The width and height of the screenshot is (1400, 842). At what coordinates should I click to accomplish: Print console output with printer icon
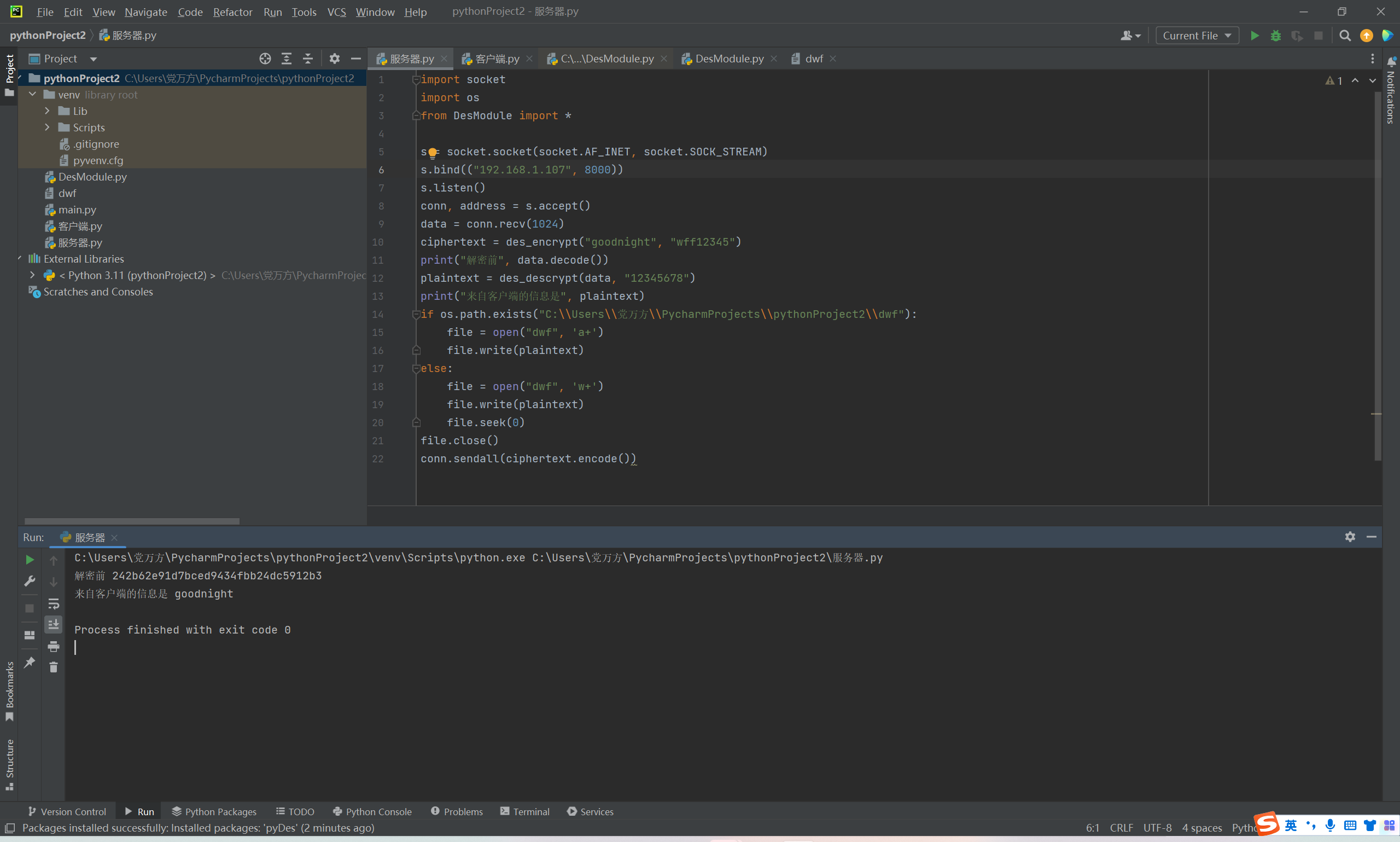click(x=53, y=646)
